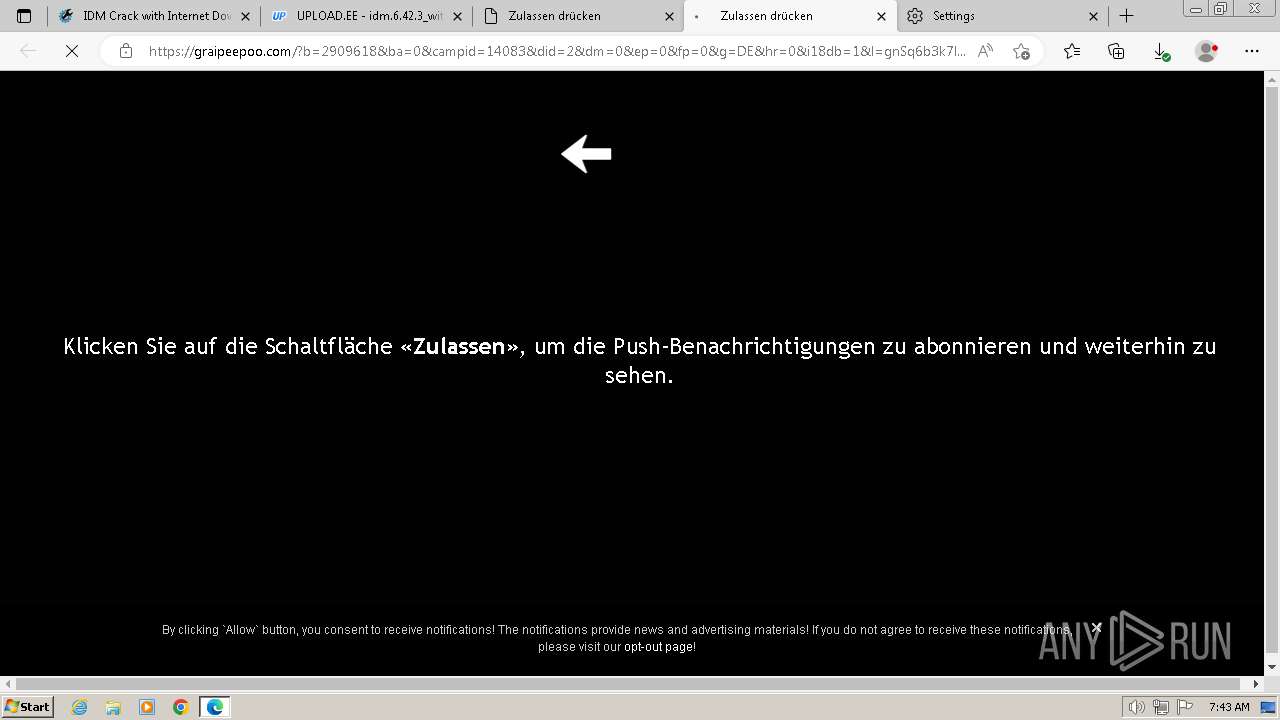Close the Settings tab
The width and height of the screenshot is (1280, 720).
click(x=1093, y=16)
